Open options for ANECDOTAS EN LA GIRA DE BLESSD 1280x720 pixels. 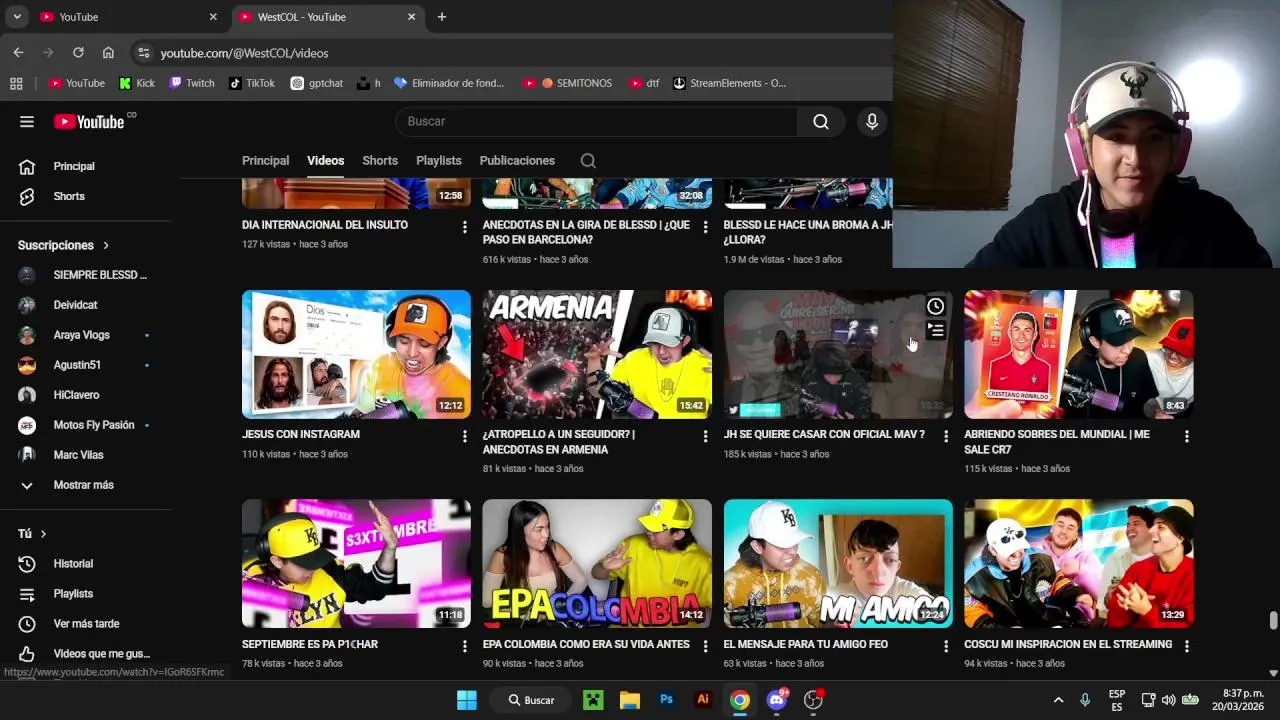click(x=705, y=227)
